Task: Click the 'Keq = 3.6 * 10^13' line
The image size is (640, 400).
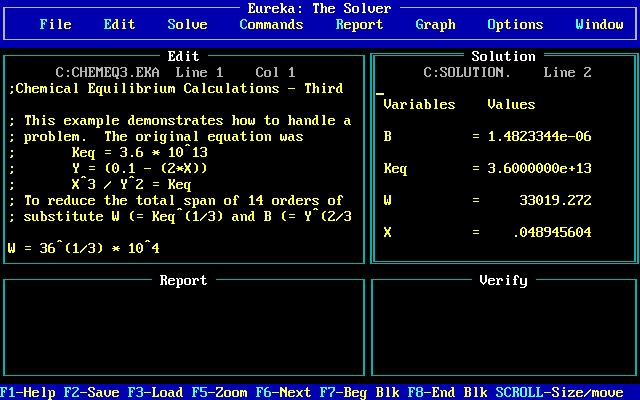Action: pyautogui.click(x=140, y=152)
